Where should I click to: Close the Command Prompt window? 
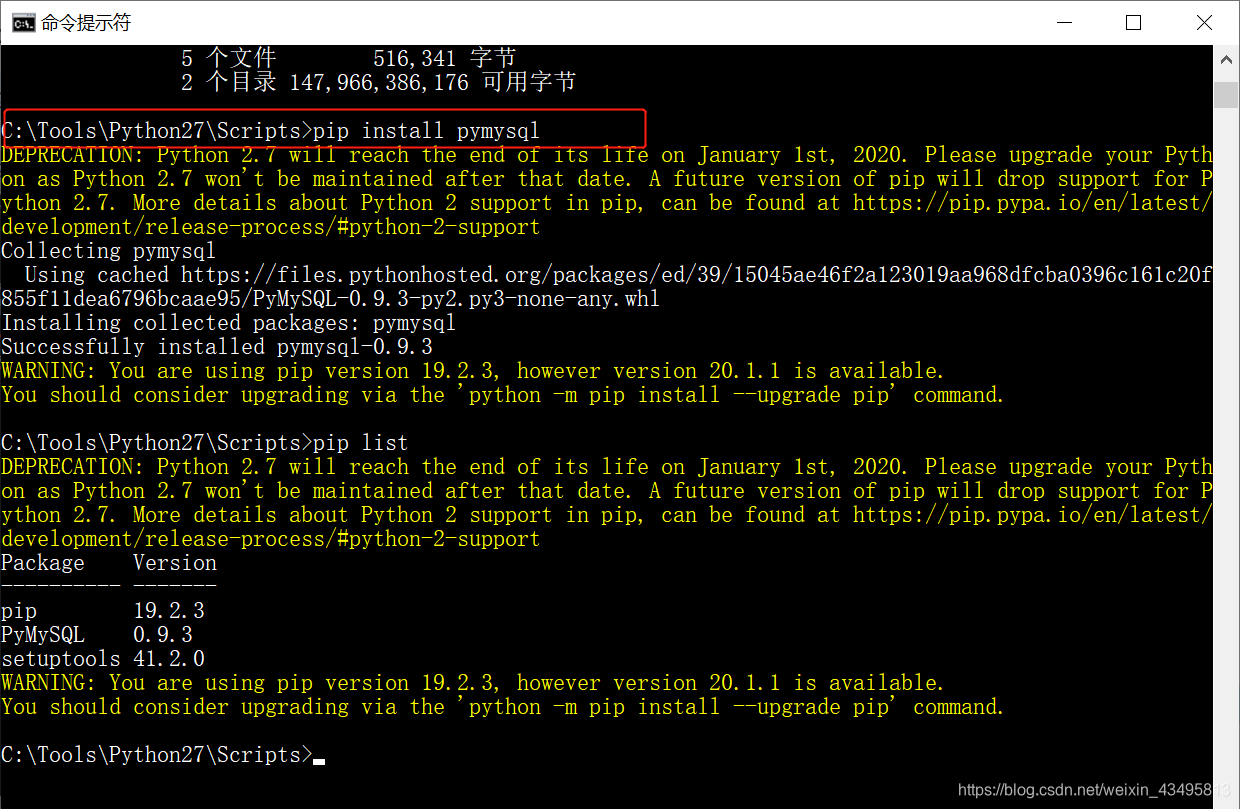1203,22
